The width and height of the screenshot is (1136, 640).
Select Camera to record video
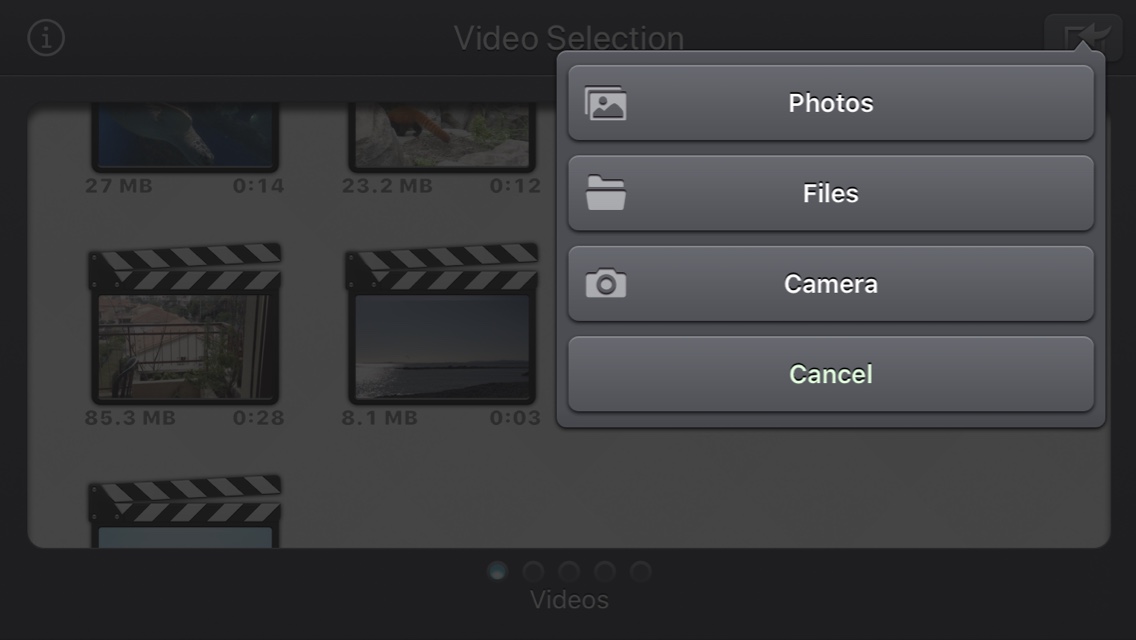(x=831, y=283)
